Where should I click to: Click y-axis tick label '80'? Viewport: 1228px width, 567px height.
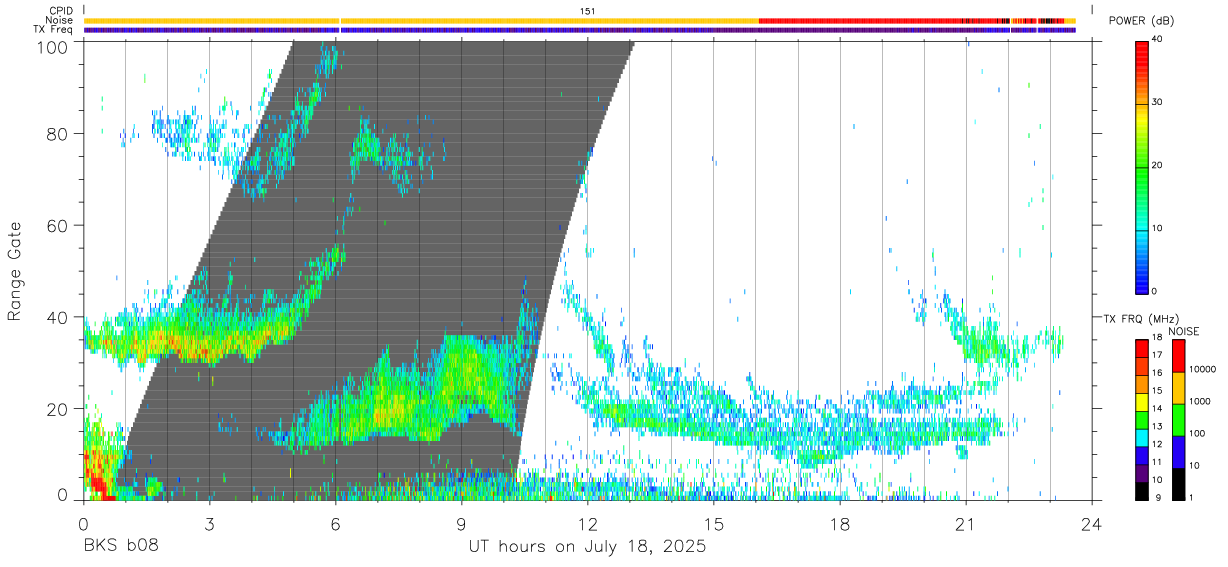pyautogui.click(x=59, y=133)
